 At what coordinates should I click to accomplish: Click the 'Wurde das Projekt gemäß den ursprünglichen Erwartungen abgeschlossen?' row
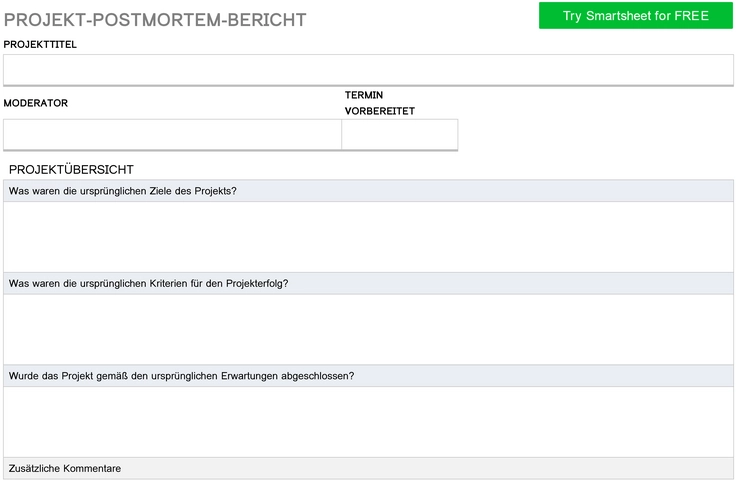(x=368, y=376)
